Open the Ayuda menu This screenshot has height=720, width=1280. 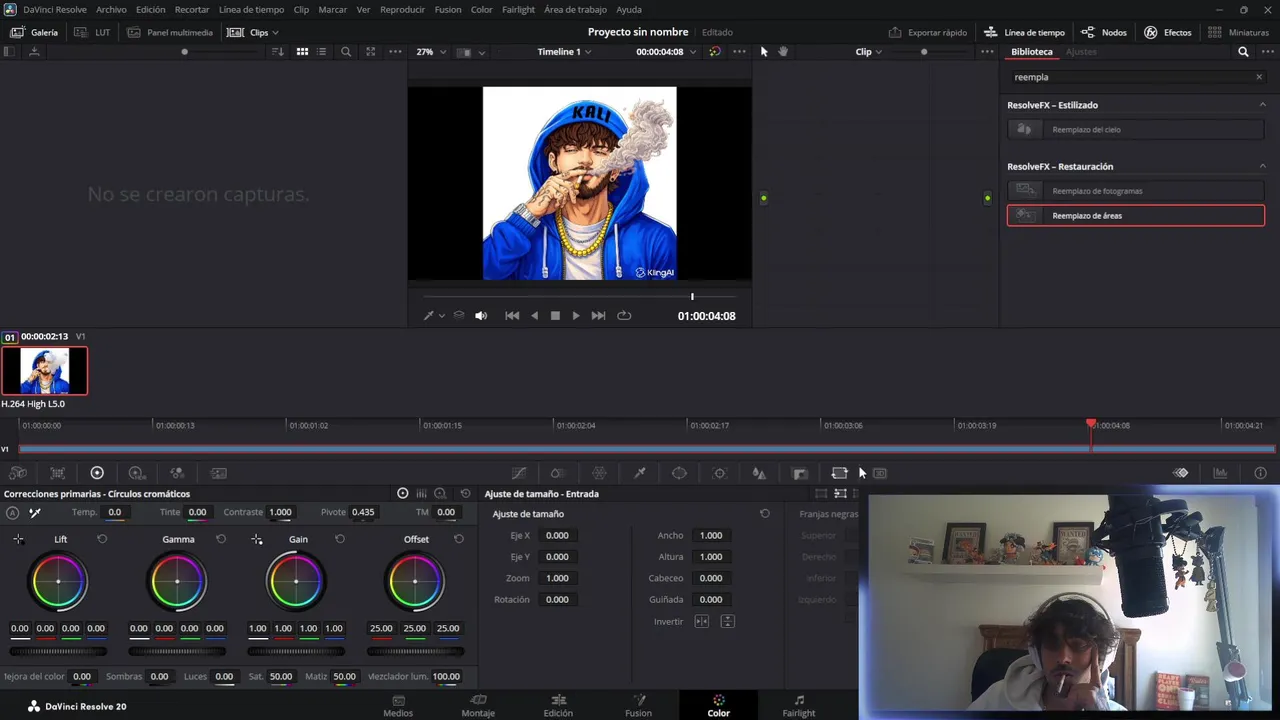point(629,9)
